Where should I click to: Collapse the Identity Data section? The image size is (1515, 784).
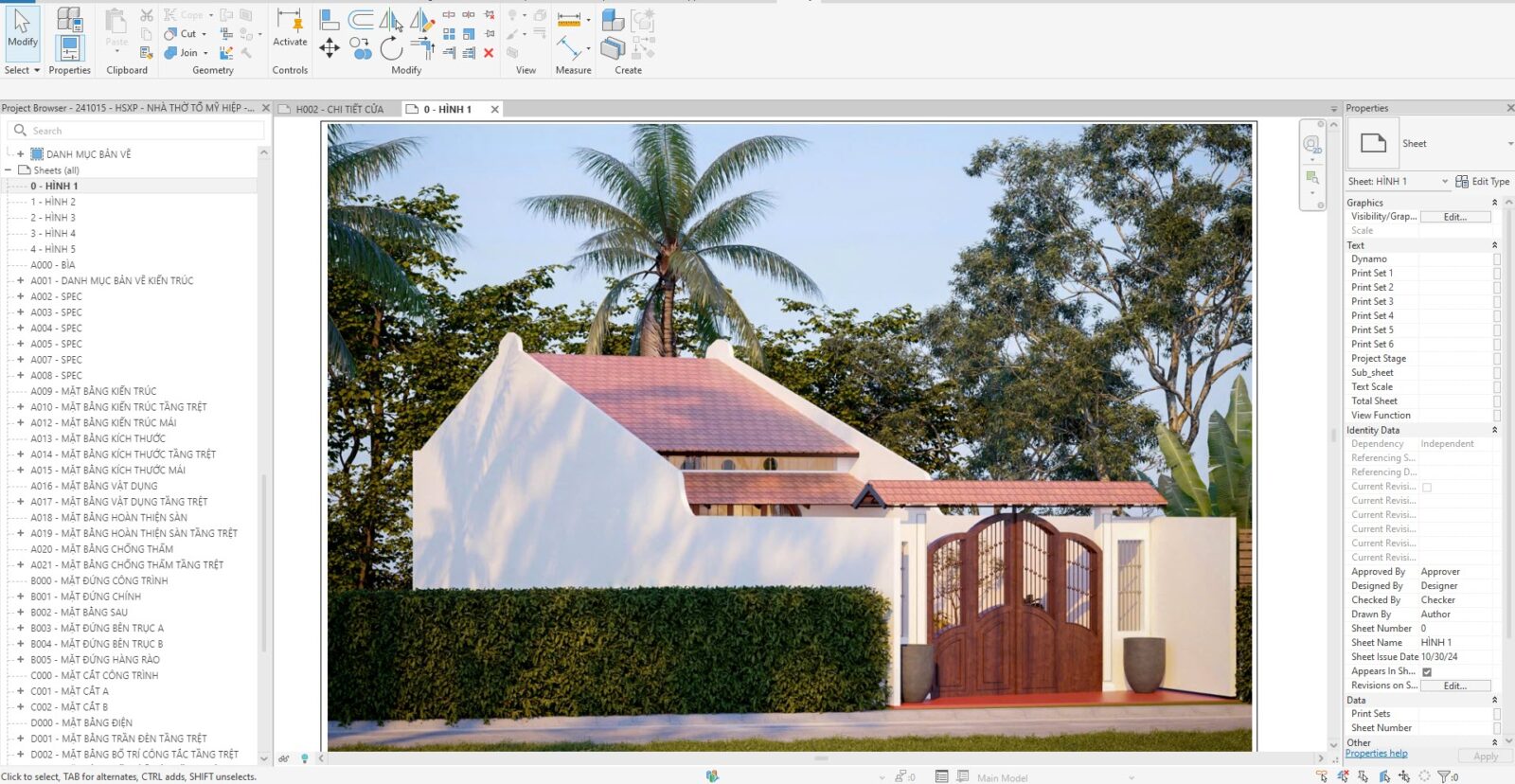(1495, 430)
